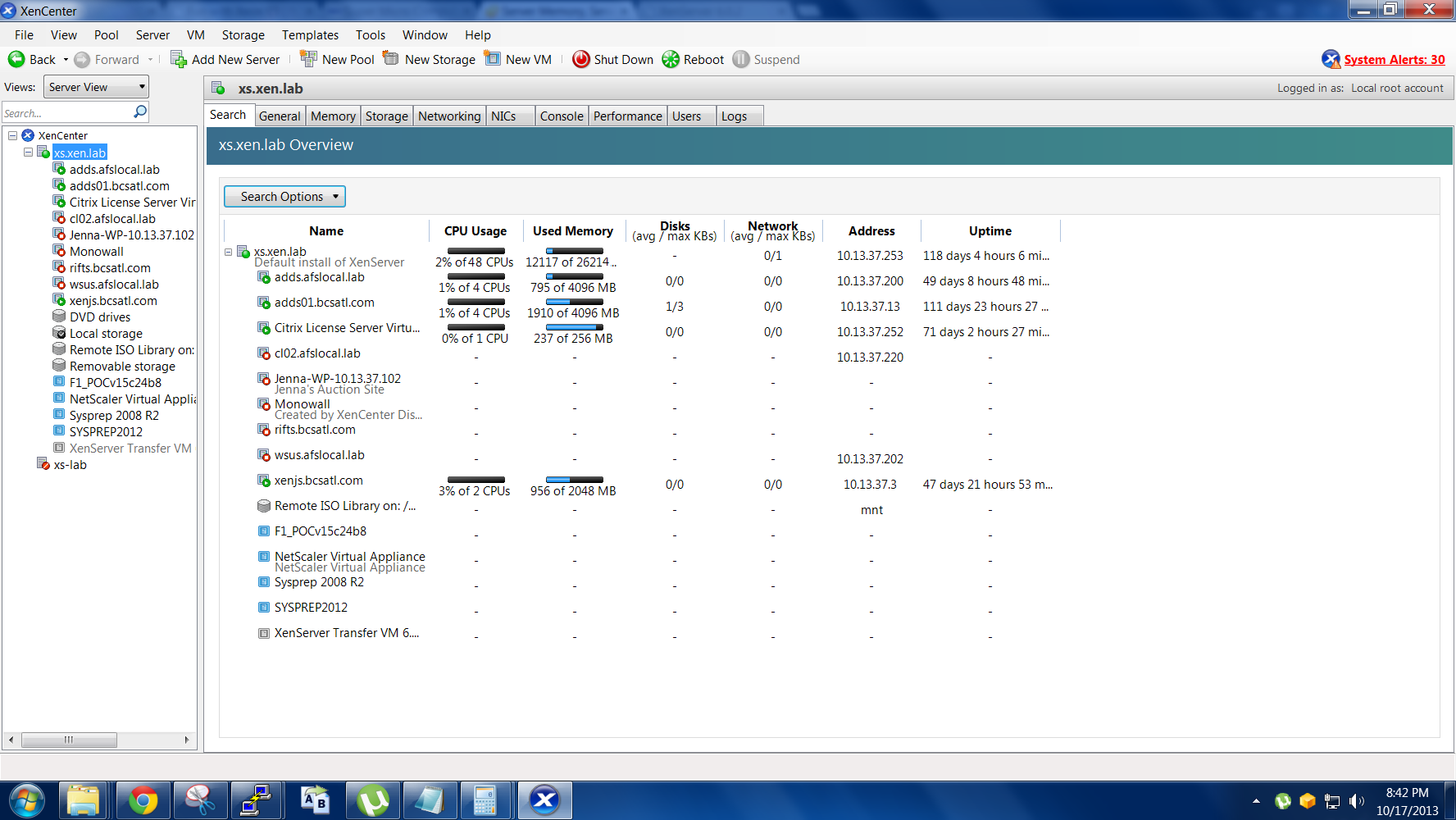Switch to the Networking tab
This screenshot has width=1456, height=820.
[x=449, y=116]
